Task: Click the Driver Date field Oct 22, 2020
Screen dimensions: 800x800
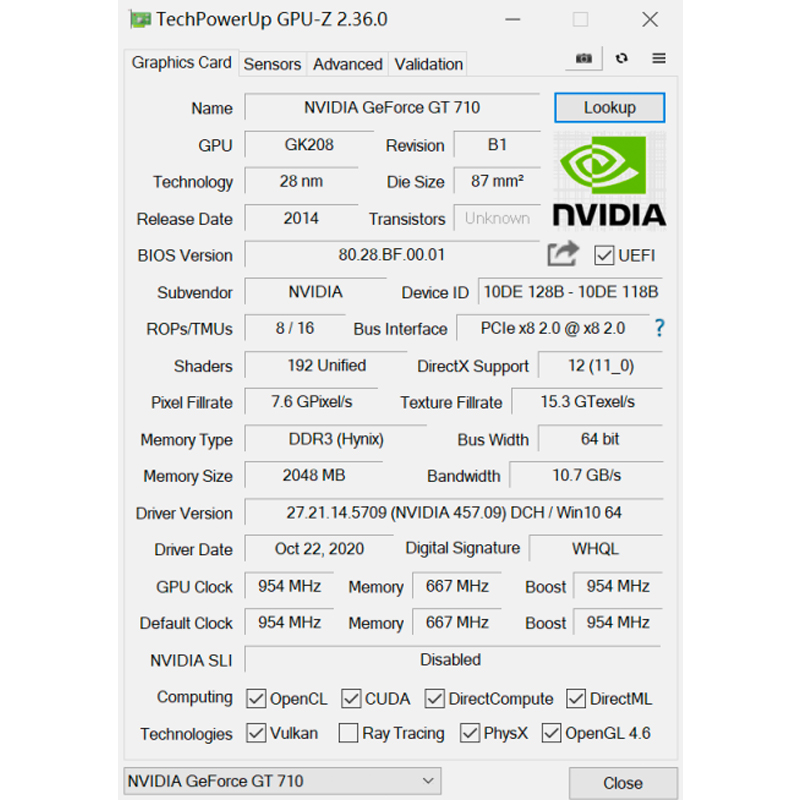Action: [x=319, y=548]
